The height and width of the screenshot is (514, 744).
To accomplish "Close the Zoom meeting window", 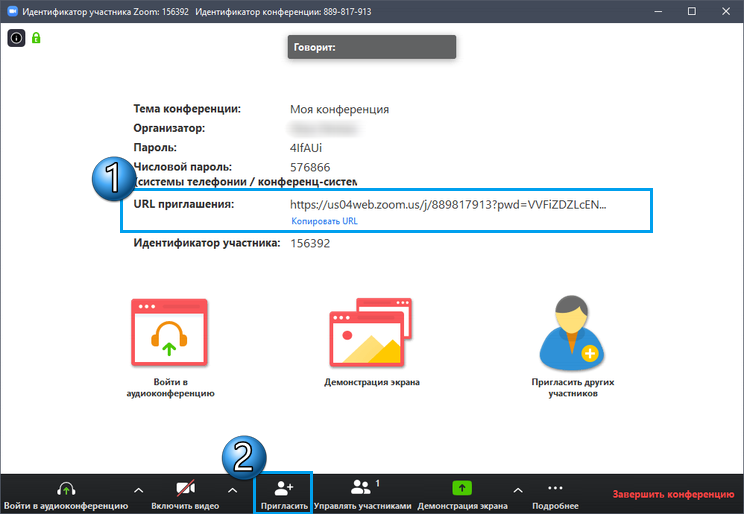I will coord(726,11).
